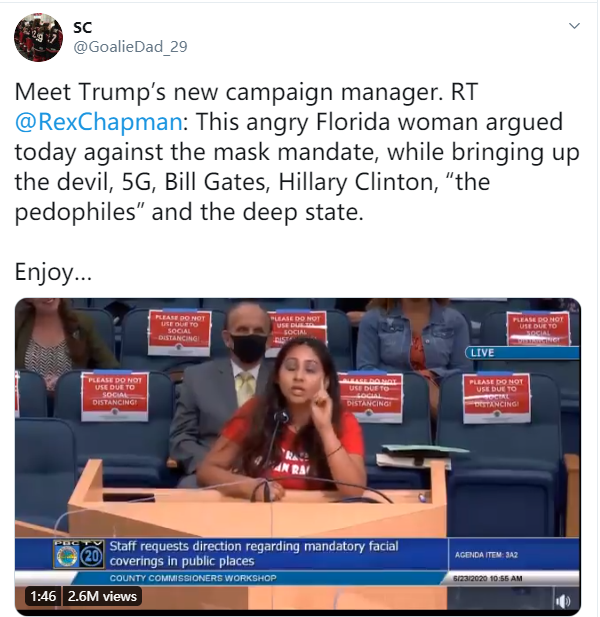
Task: Open the @GoalieDad_29 handle
Action: 130,47
